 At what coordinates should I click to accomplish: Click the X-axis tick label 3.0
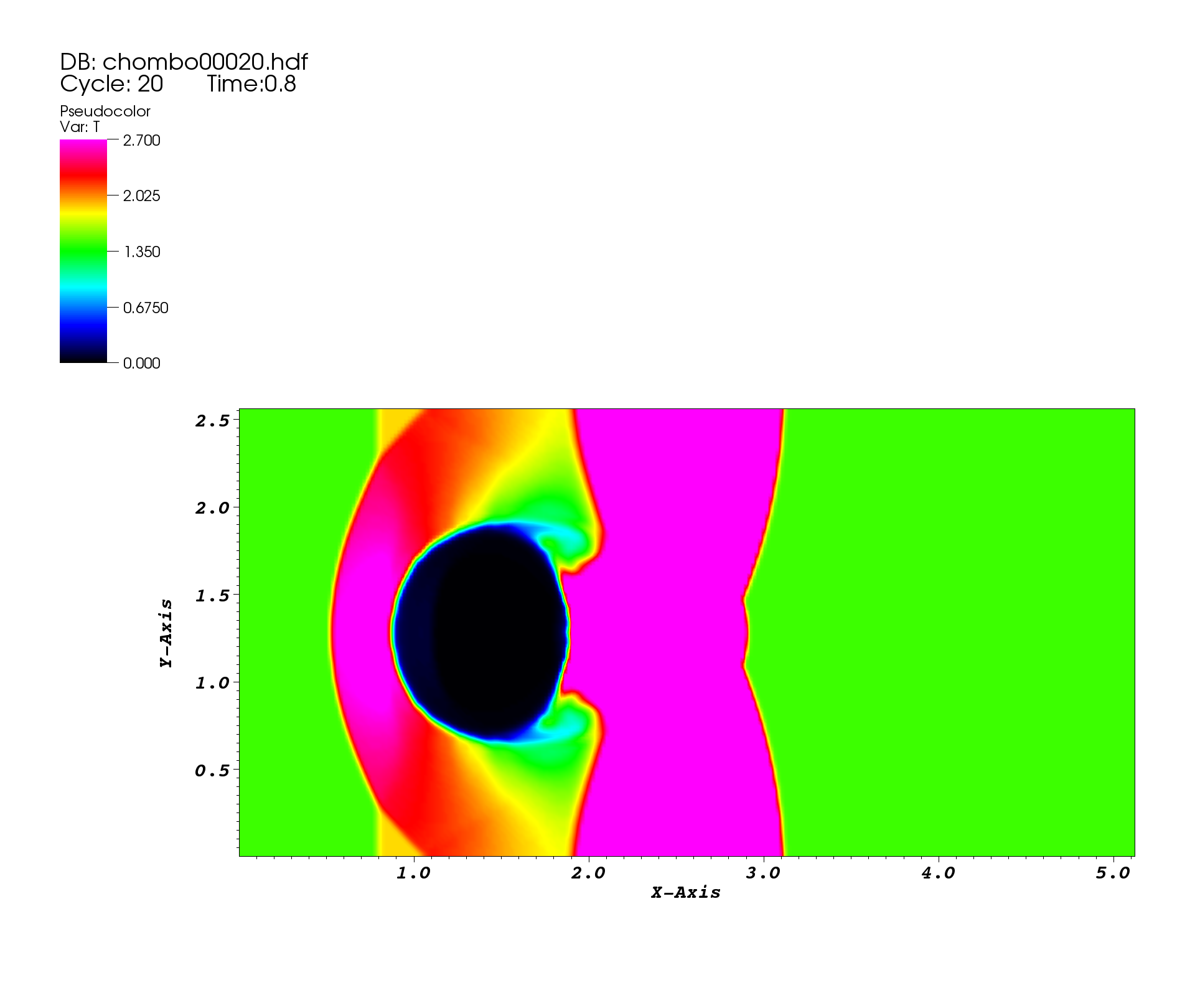[x=763, y=874]
